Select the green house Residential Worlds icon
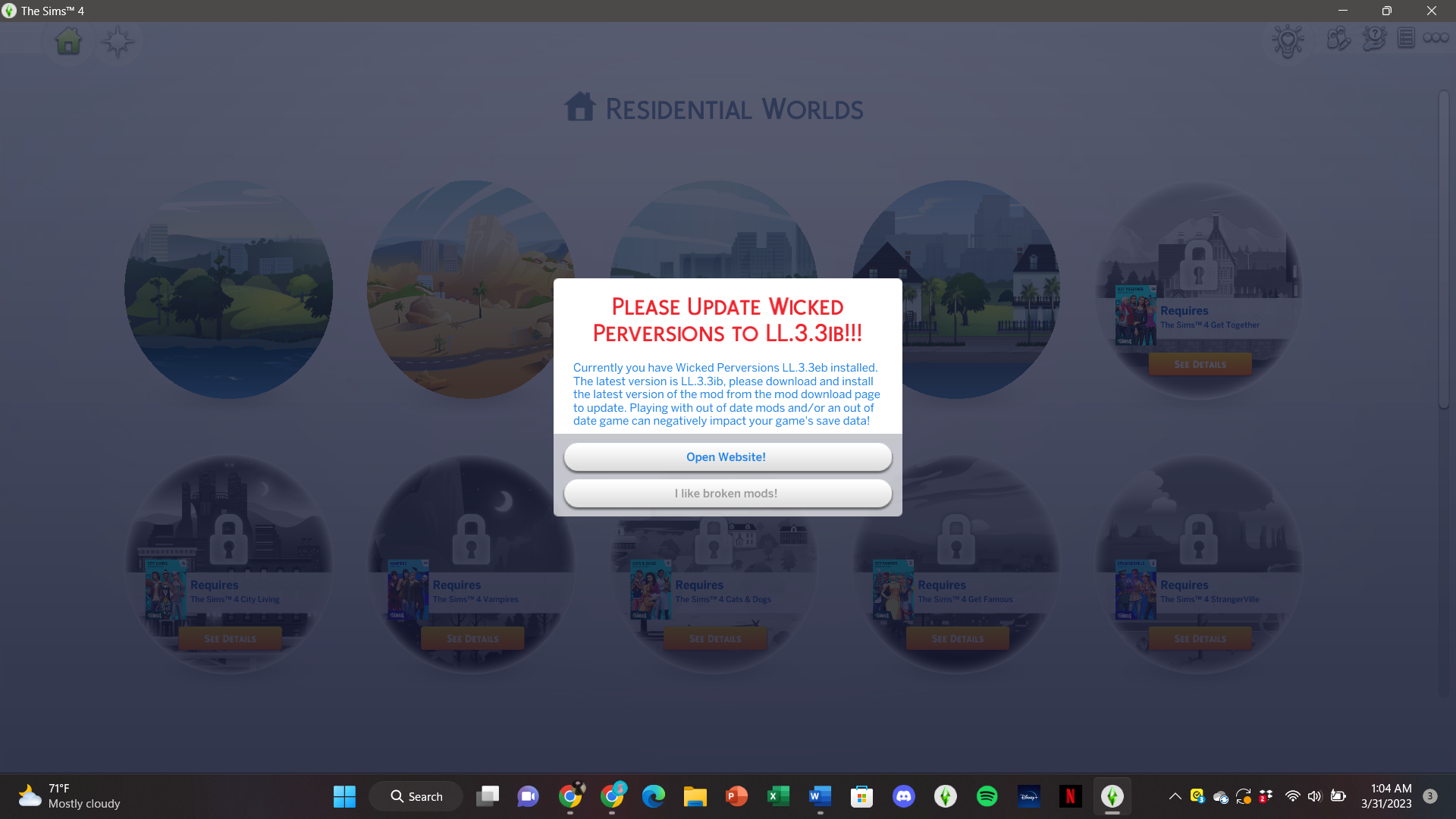The width and height of the screenshot is (1456, 819). [68, 41]
